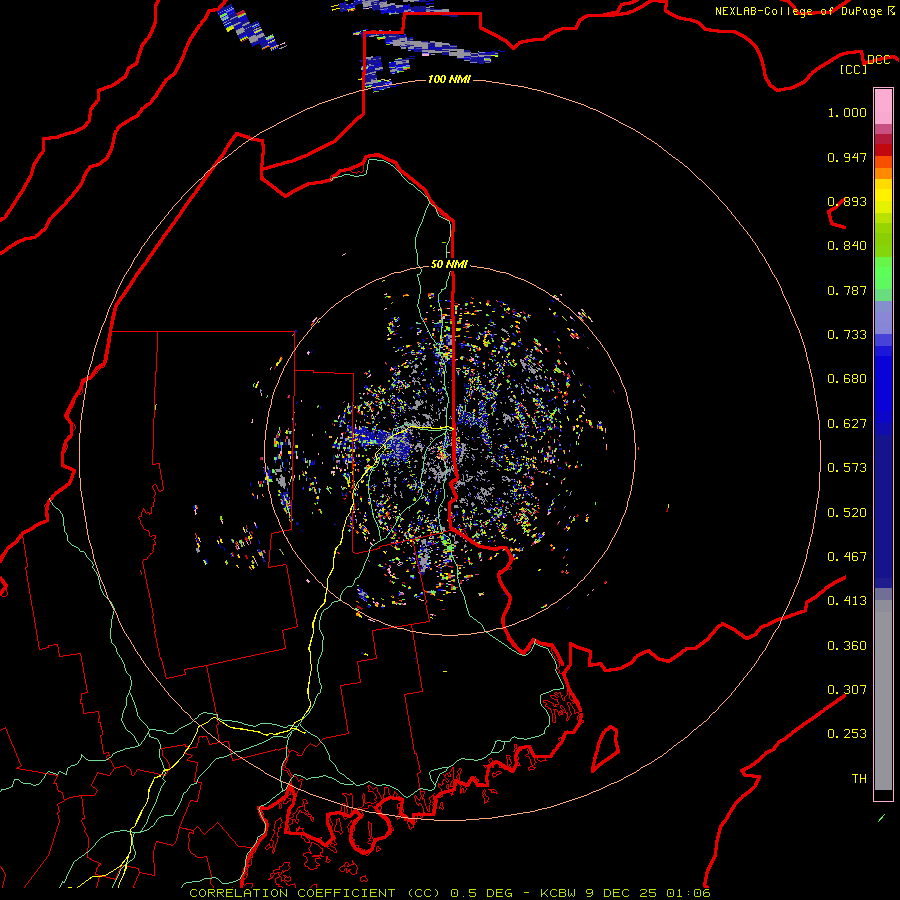The image size is (900, 900).
Task: Click the 0.5 DEG elevation text
Action: 480,893
